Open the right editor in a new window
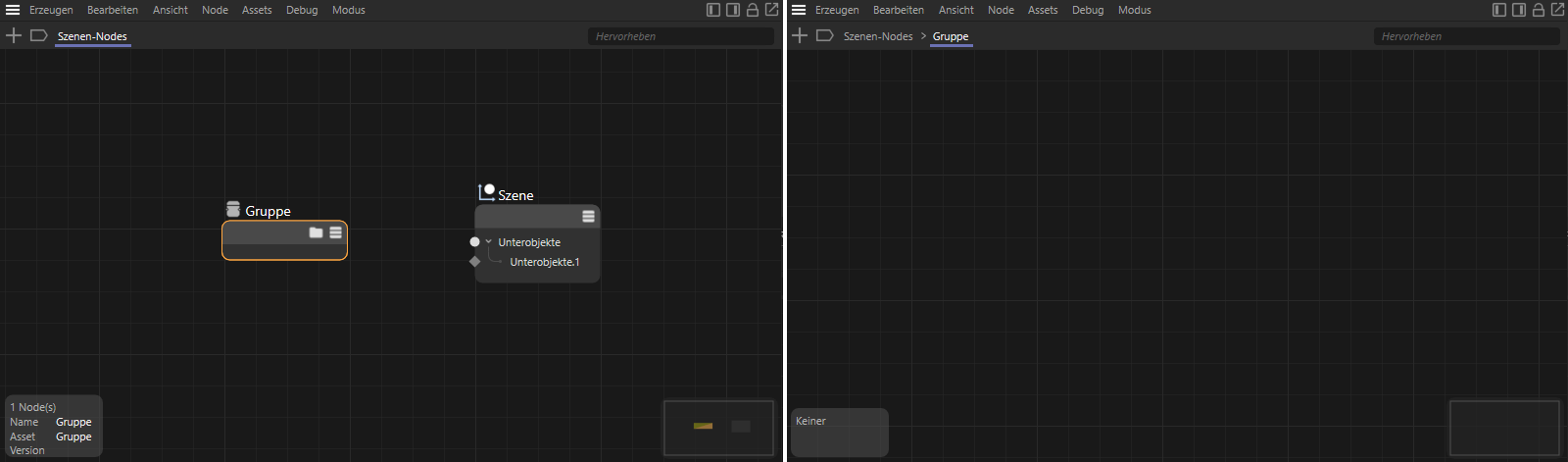The width and height of the screenshot is (1568, 462). 1558,9
